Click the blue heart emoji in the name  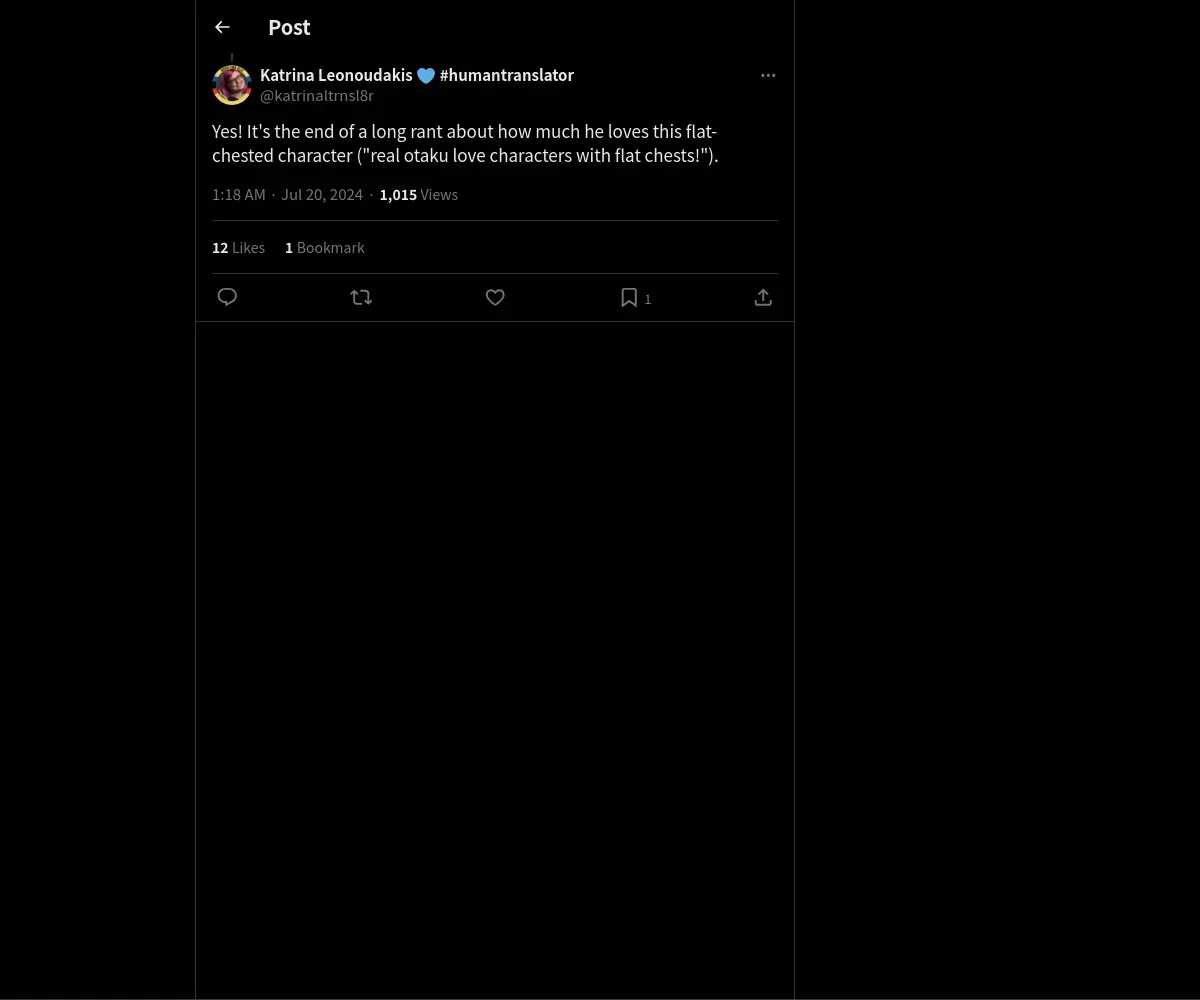pos(426,76)
